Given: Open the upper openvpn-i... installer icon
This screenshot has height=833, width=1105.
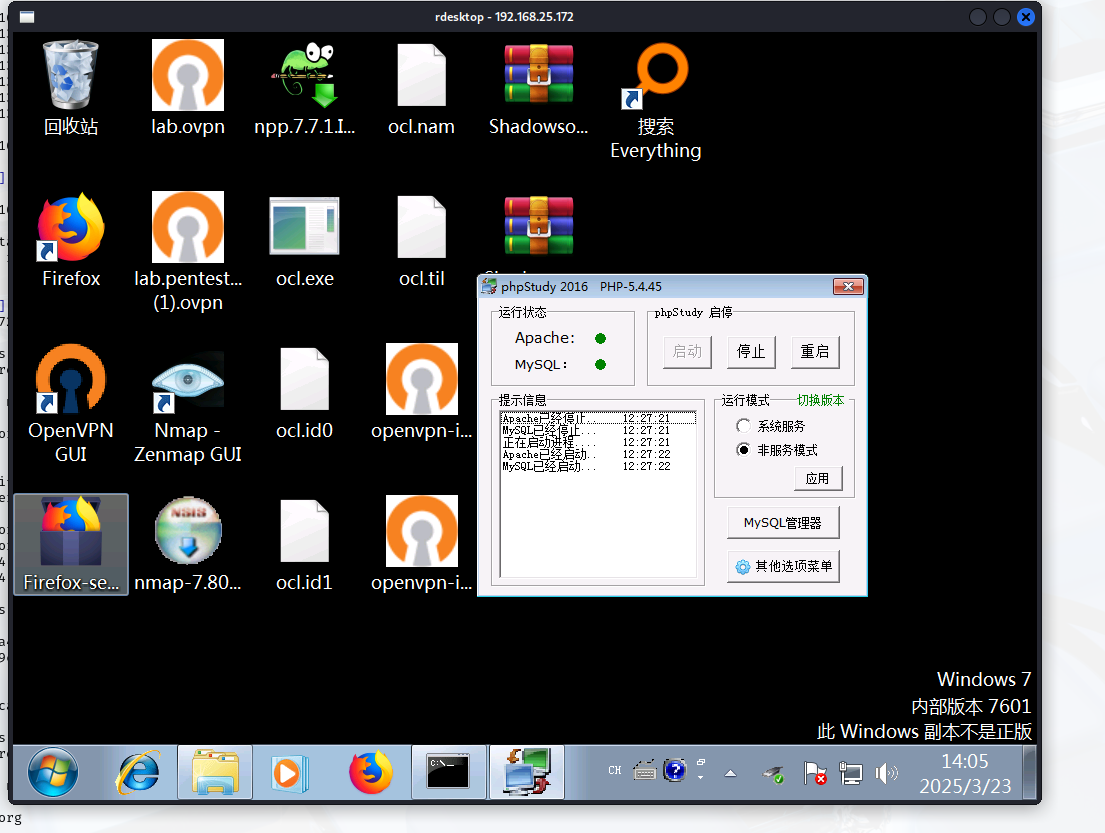Looking at the screenshot, I should click(421, 391).
